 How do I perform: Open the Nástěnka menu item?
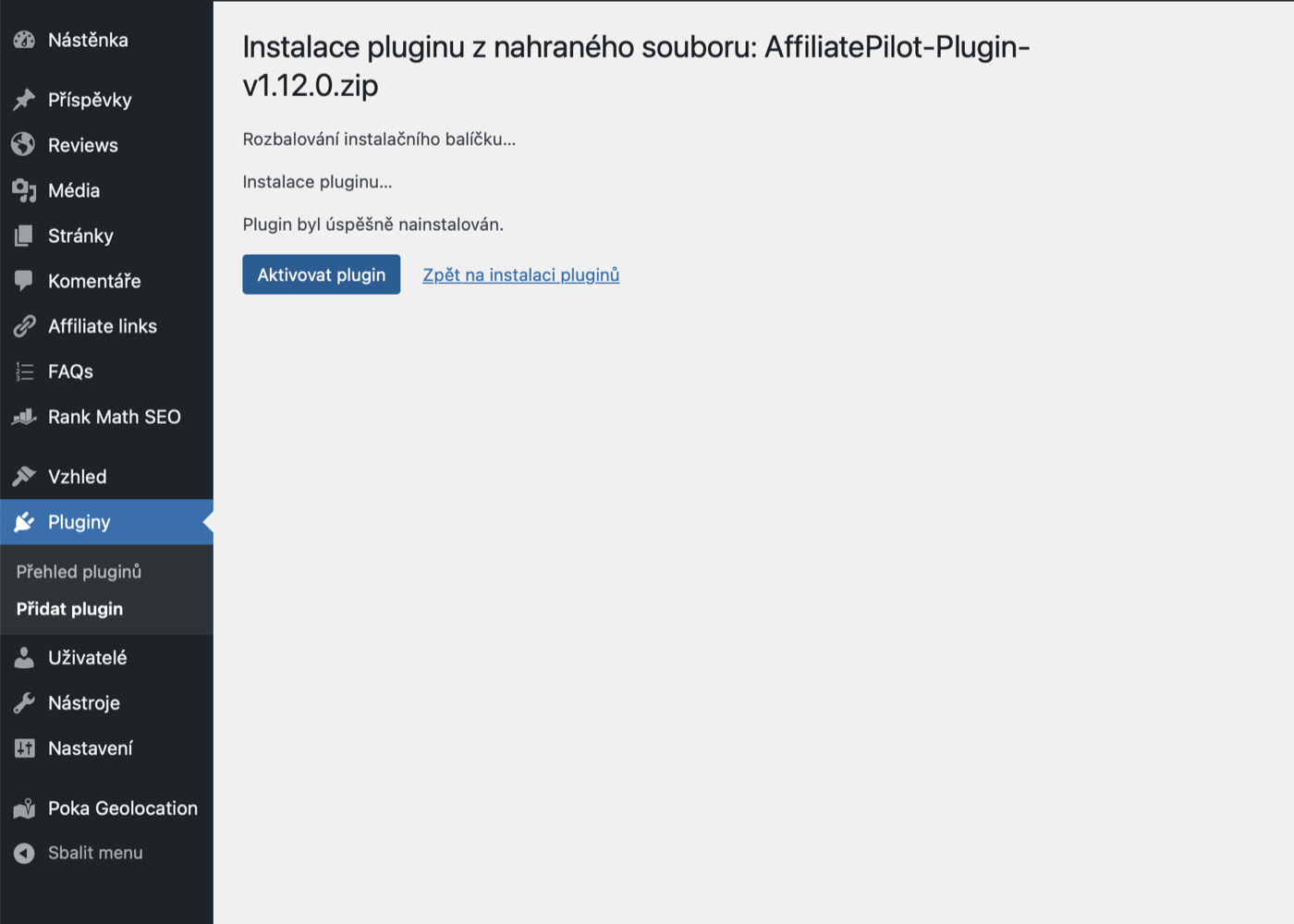pyautogui.click(x=106, y=40)
